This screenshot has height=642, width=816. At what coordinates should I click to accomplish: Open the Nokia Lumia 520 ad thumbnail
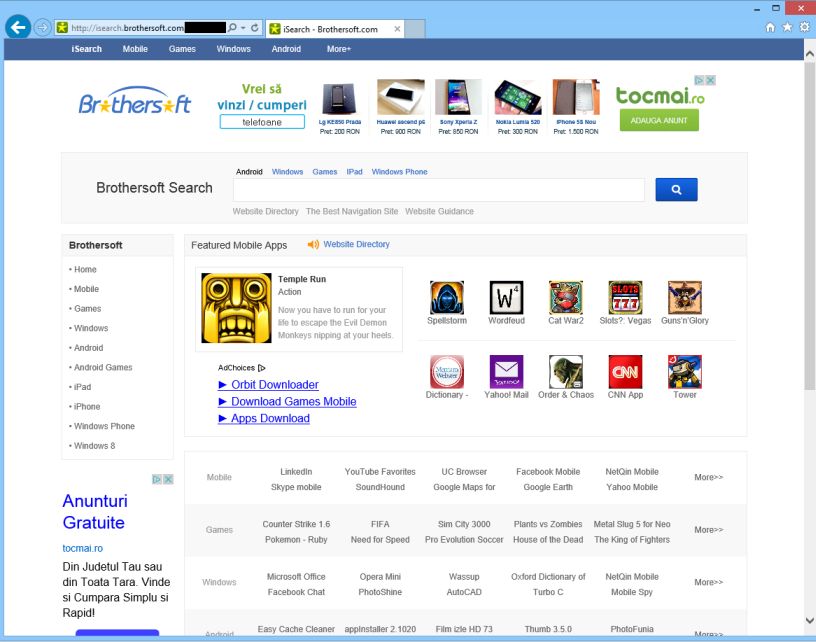click(518, 97)
